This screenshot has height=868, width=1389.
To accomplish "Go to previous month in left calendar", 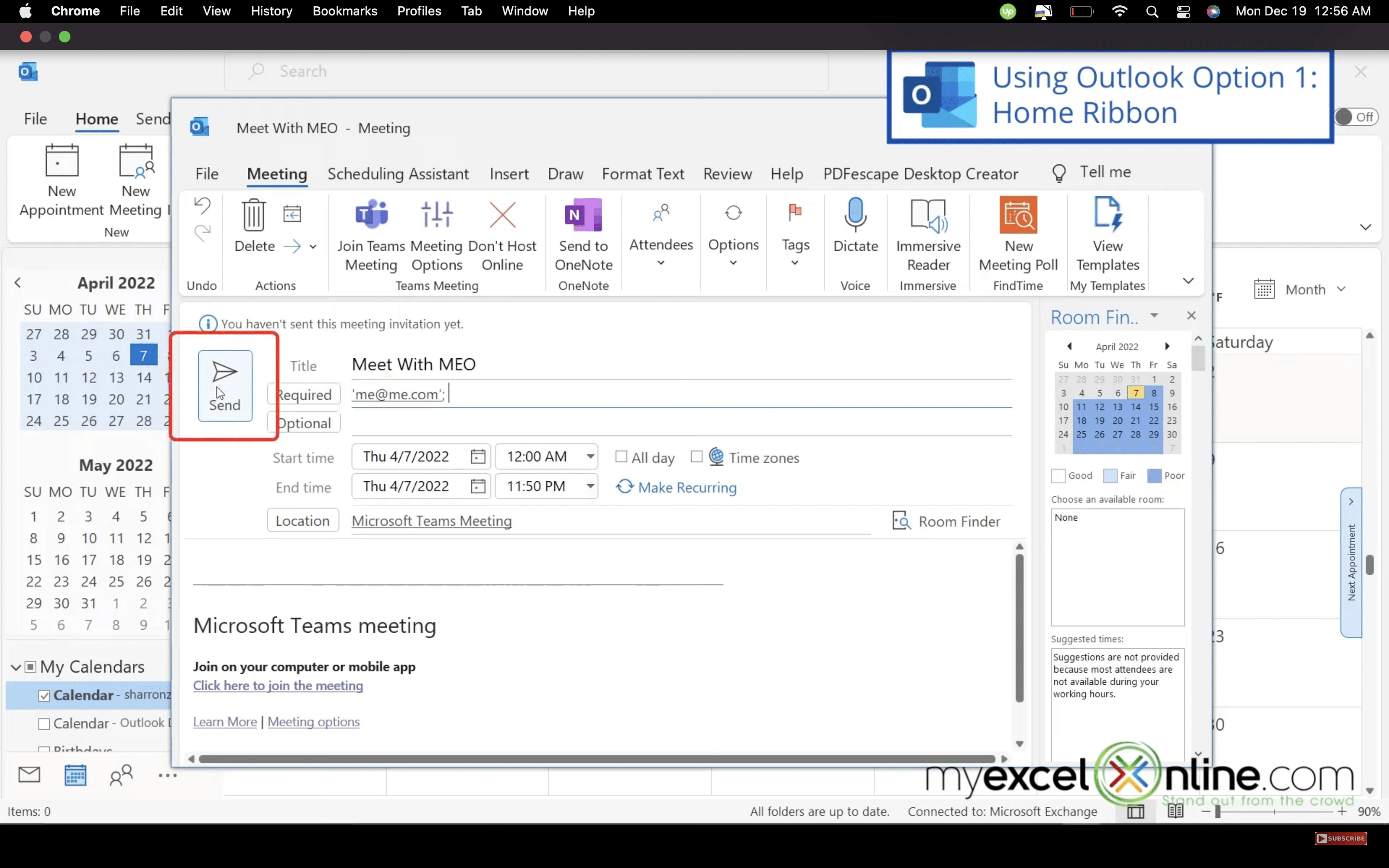I will tap(18, 283).
